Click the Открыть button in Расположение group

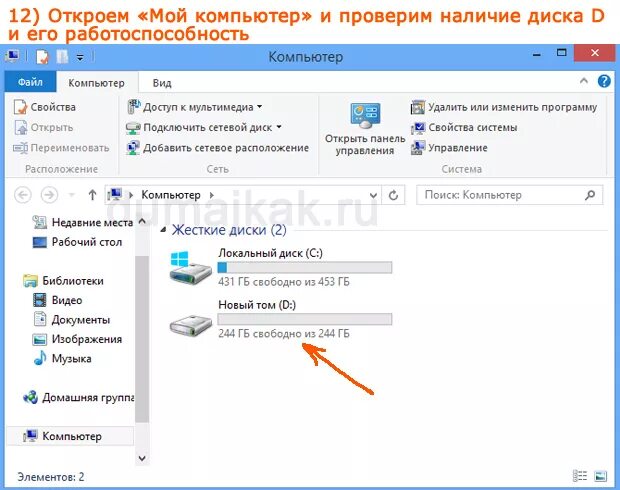(x=44, y=128)
